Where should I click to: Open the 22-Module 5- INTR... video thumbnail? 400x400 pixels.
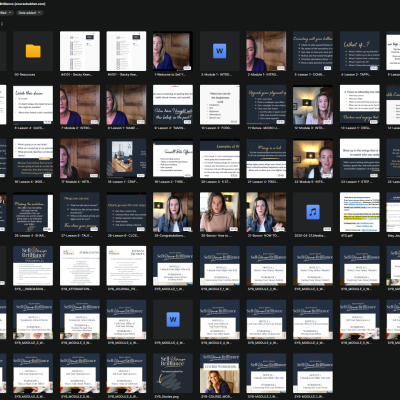click(x=313, y=159)
